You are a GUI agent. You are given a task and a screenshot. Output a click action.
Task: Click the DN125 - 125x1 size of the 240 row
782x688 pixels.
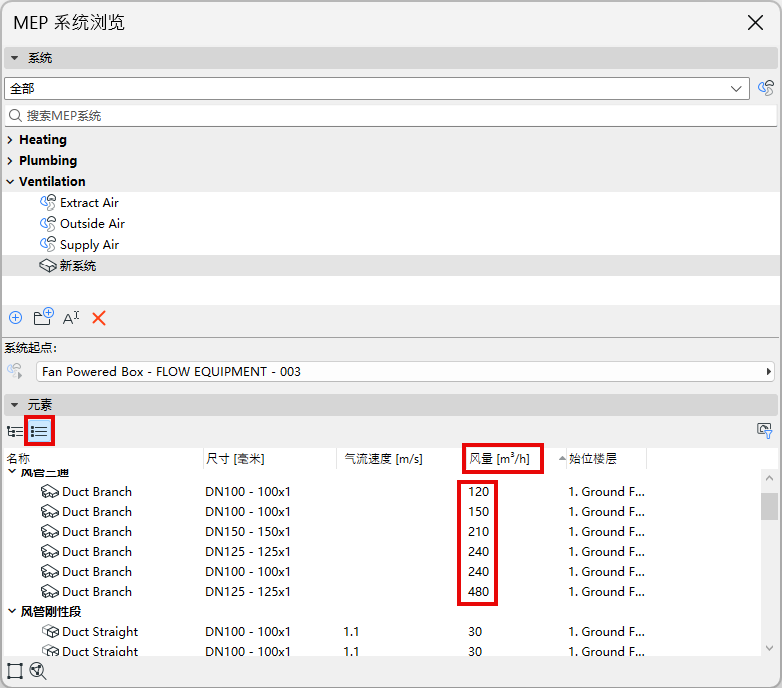[x=248, y=552]
